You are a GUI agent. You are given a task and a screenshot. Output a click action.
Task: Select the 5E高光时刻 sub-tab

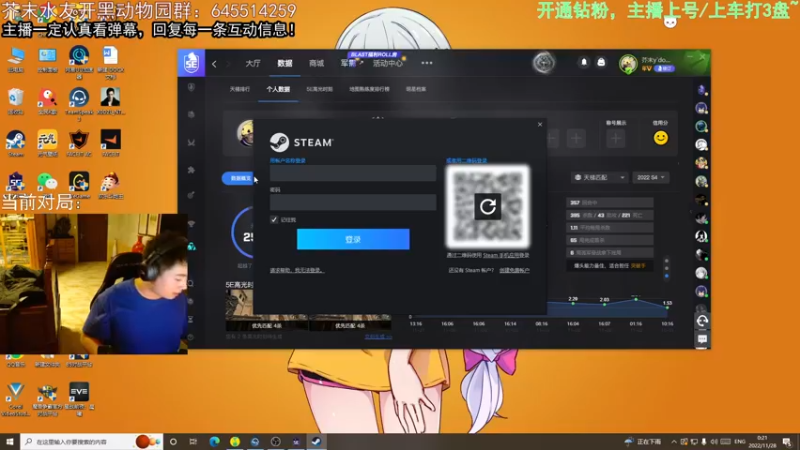pos(319,89)
